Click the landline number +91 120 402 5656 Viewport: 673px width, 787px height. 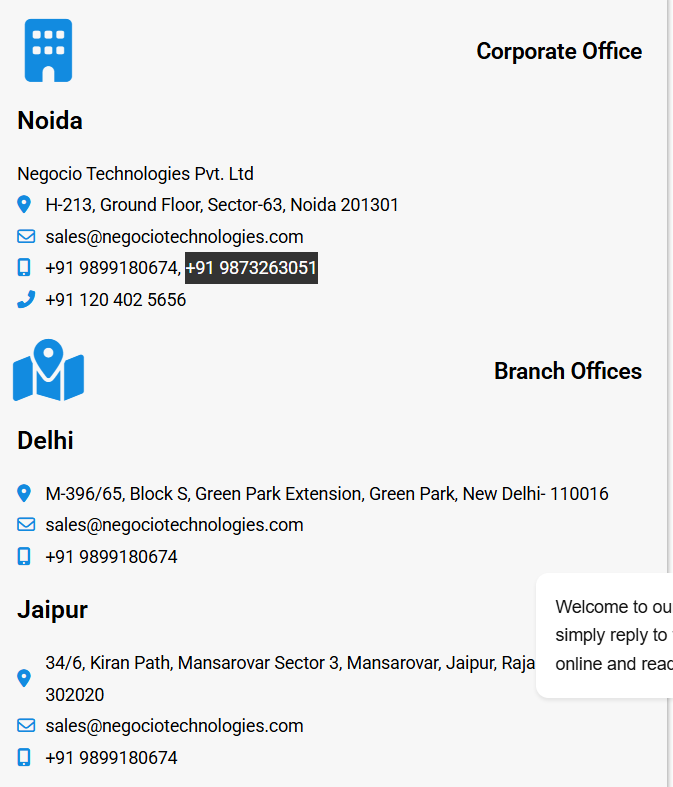pyautogui.click(x=115, y=300)
